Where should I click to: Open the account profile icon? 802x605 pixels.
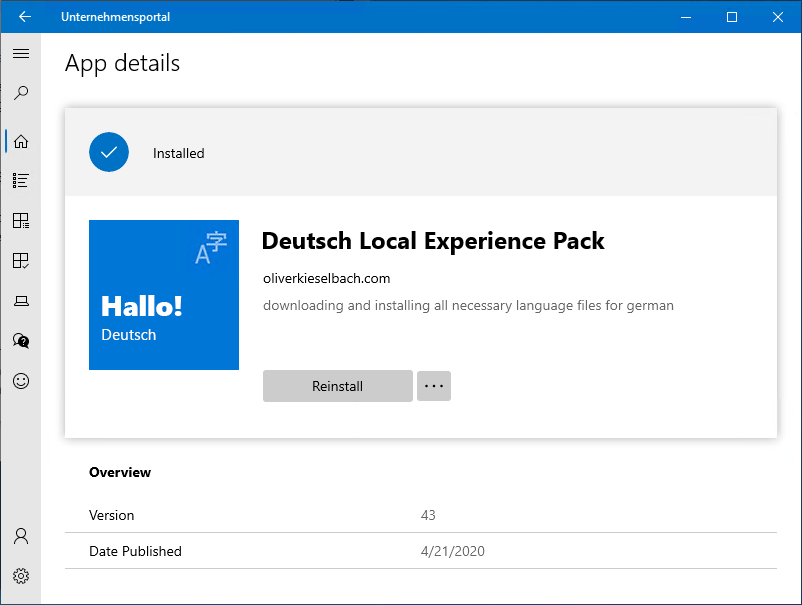pyautogui.click(x=21, y=537)
